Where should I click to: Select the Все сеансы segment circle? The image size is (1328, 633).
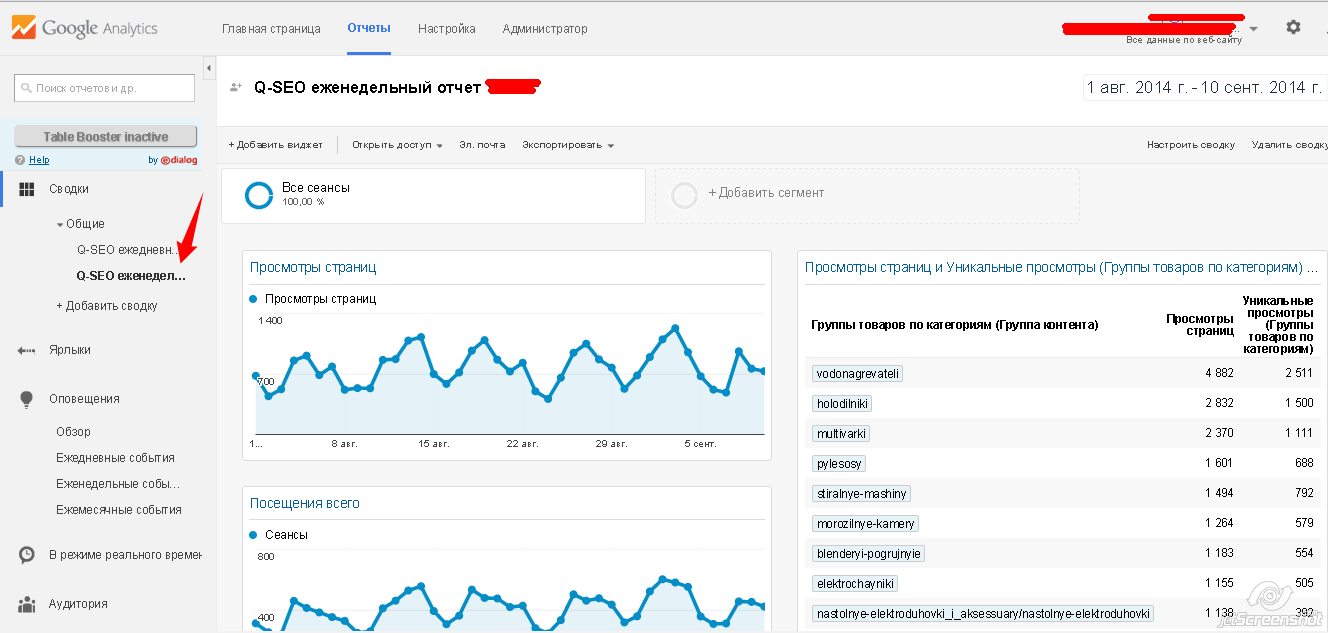[x=259, y=195]
